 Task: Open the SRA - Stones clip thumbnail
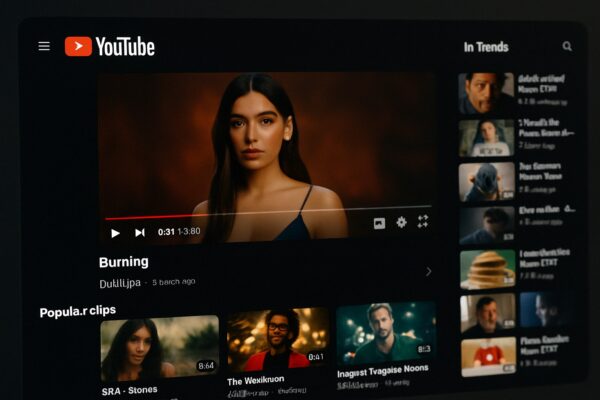click(x=160, y=348)
